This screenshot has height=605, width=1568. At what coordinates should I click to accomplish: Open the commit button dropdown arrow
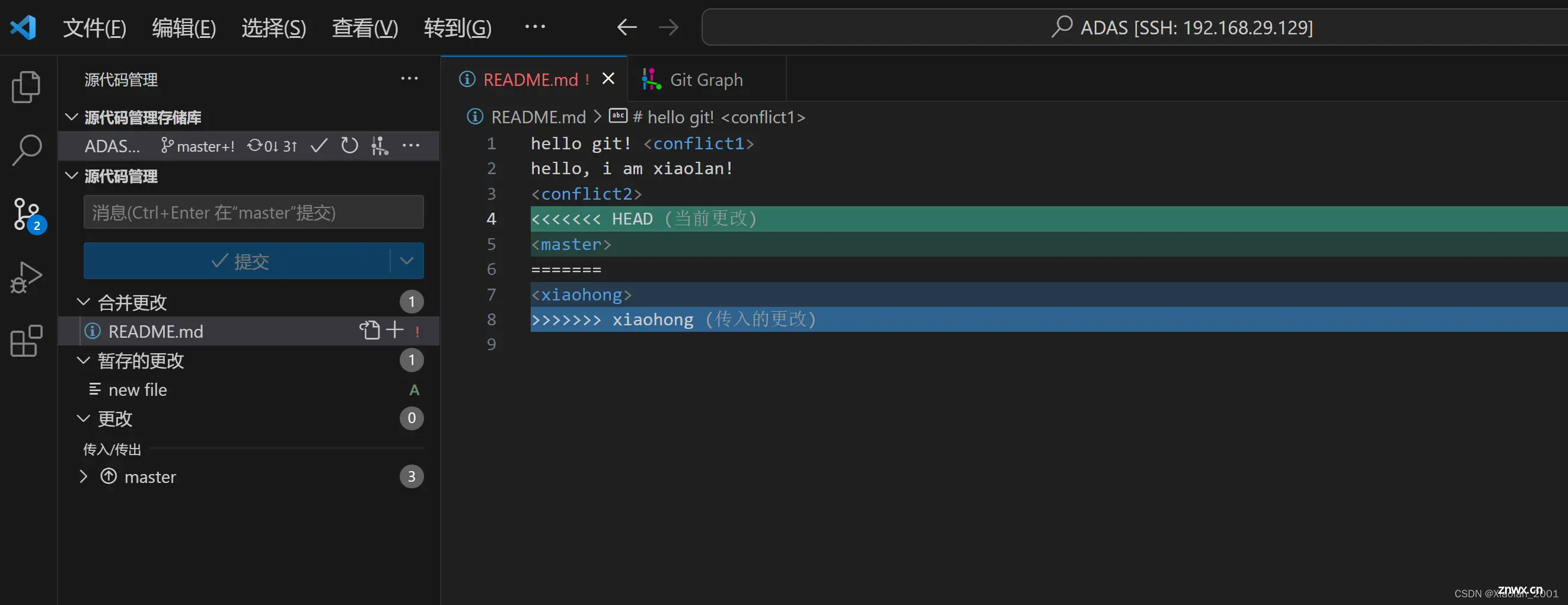[x=407, y=261]
